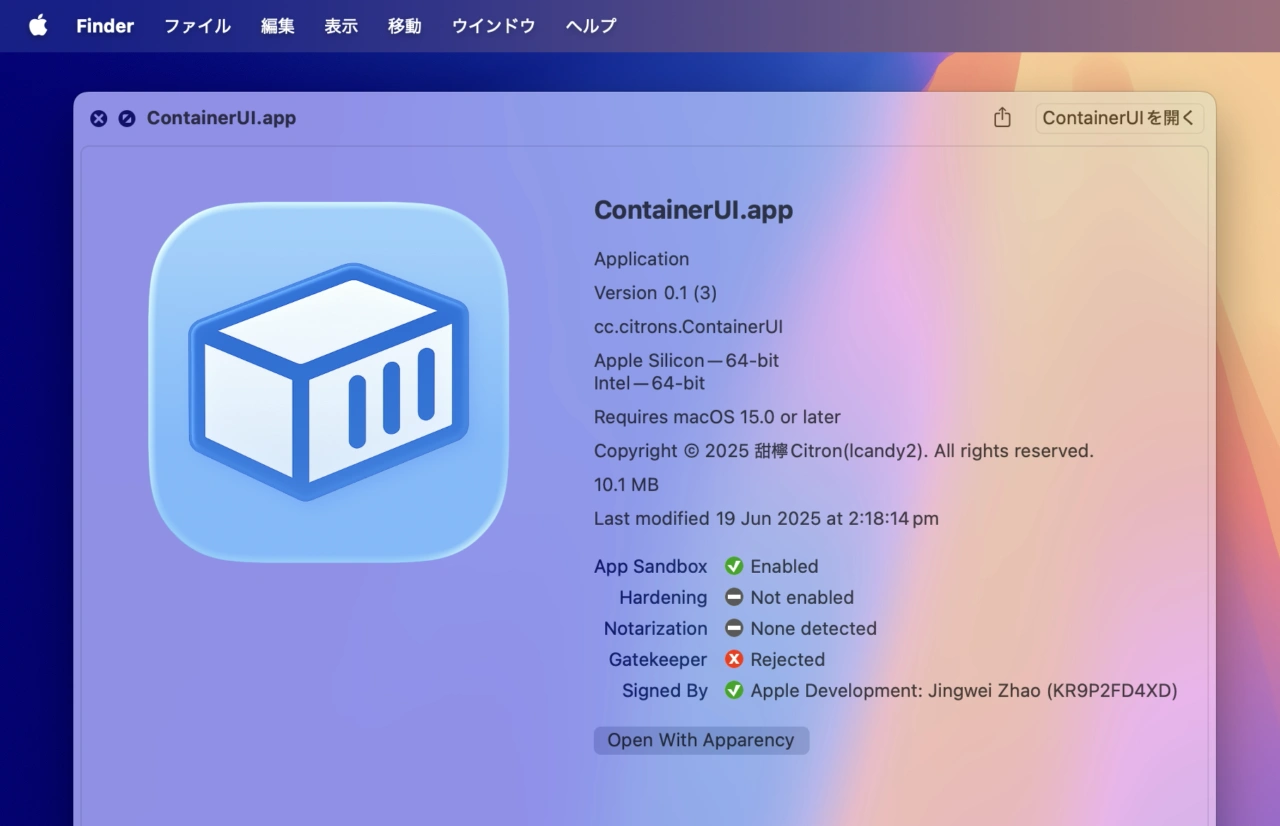Click the Signed By label

tap(664, 690)
